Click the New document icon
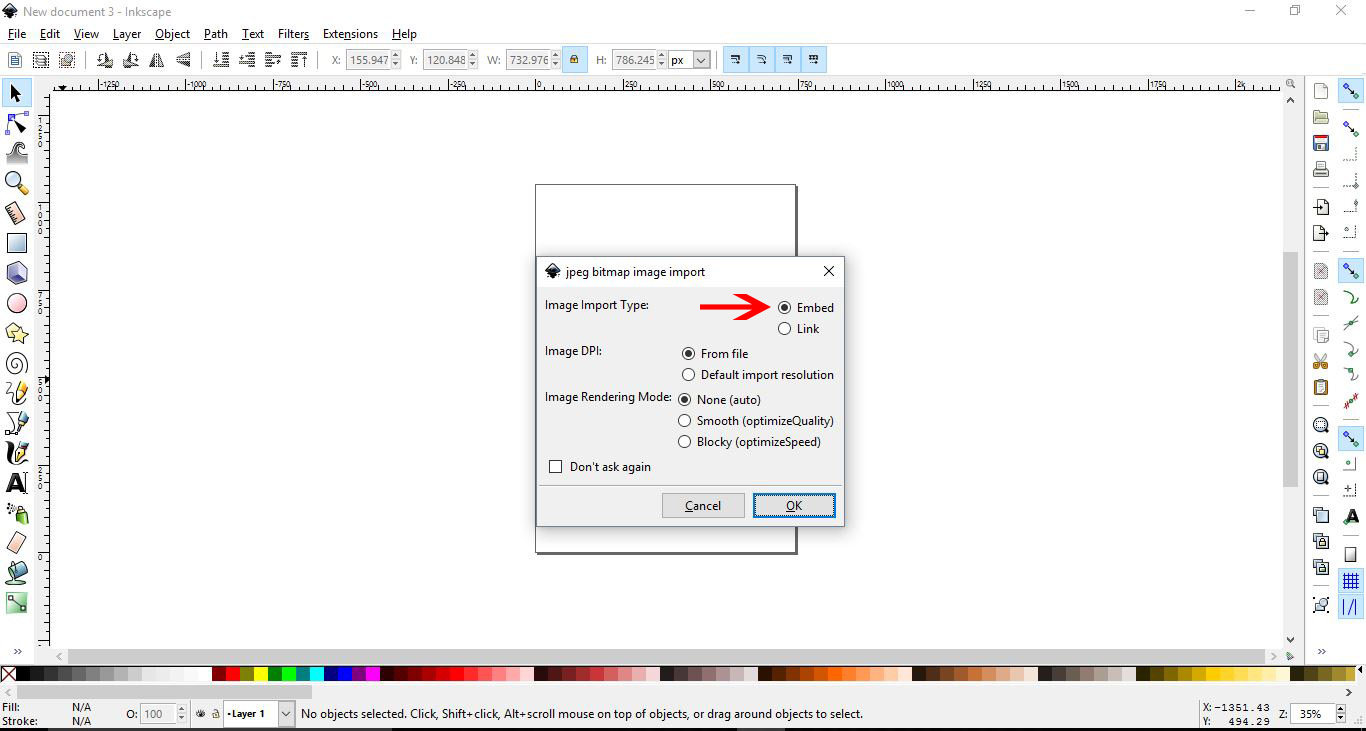 click(1321, 91)
